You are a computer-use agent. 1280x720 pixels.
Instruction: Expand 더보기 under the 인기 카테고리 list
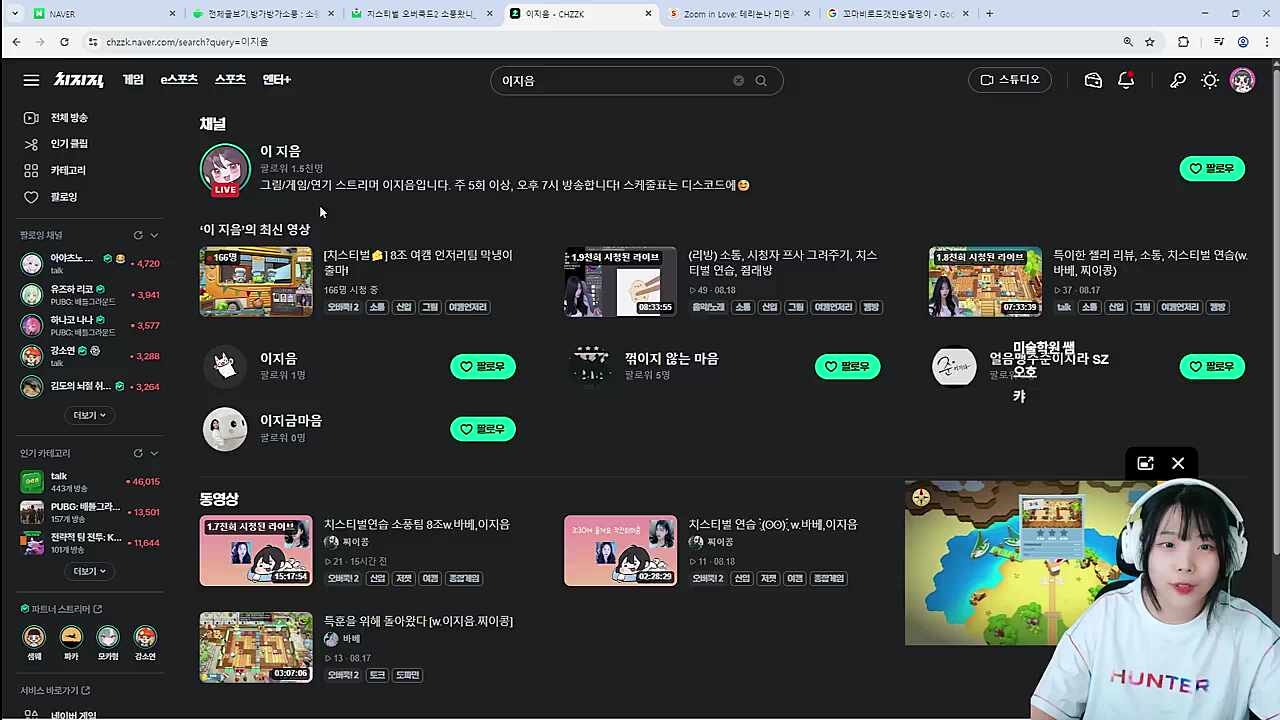pyautogui.click(x=89, y=571)
